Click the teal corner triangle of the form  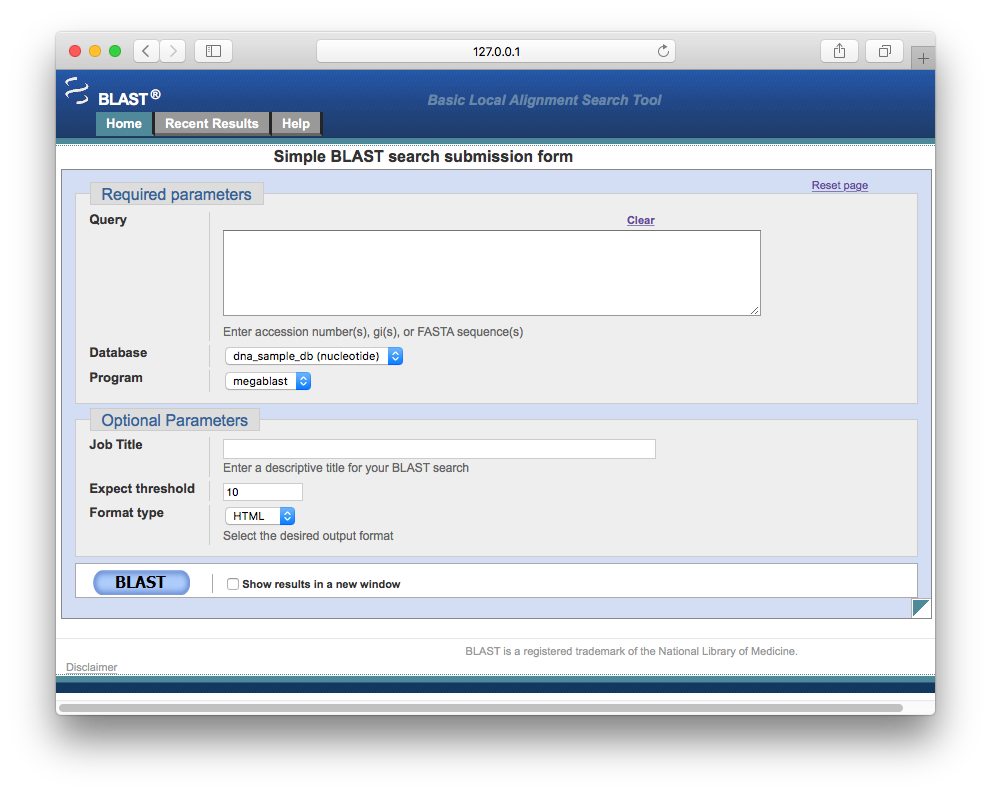tap(921, 608)
